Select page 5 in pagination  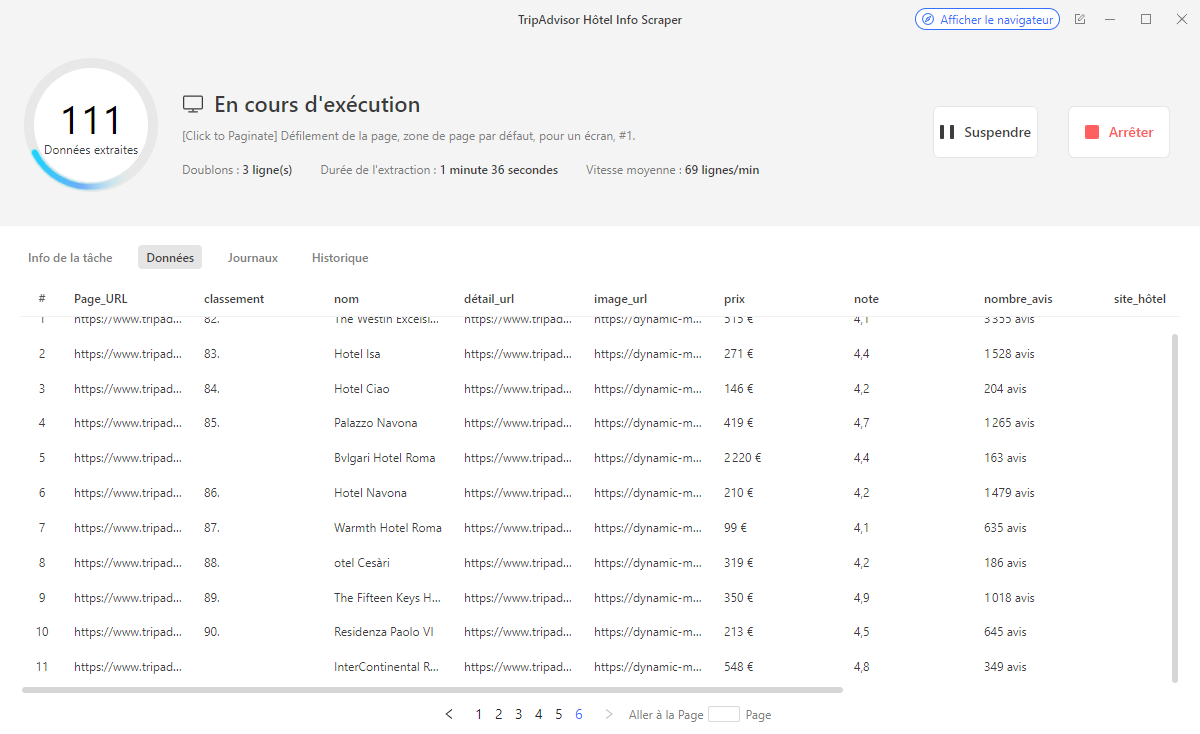559,714
